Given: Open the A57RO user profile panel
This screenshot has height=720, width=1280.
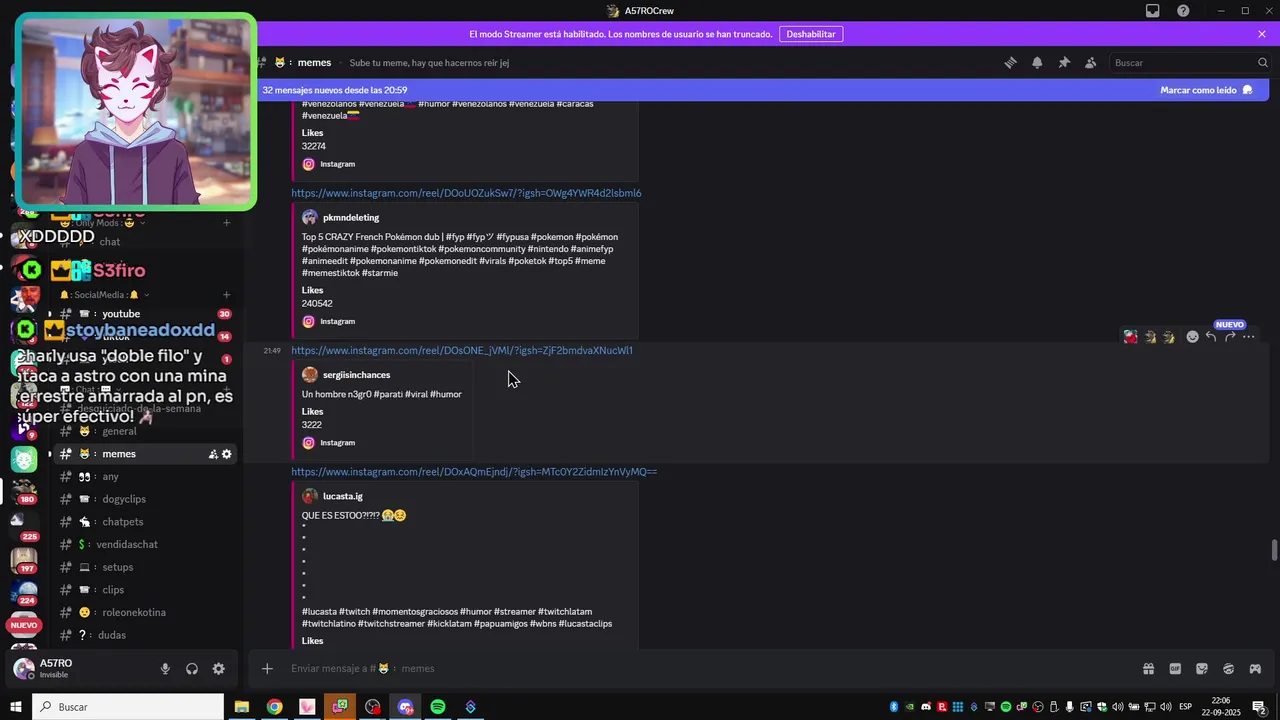Looking at the screenshot, I should tap(80, 668).
